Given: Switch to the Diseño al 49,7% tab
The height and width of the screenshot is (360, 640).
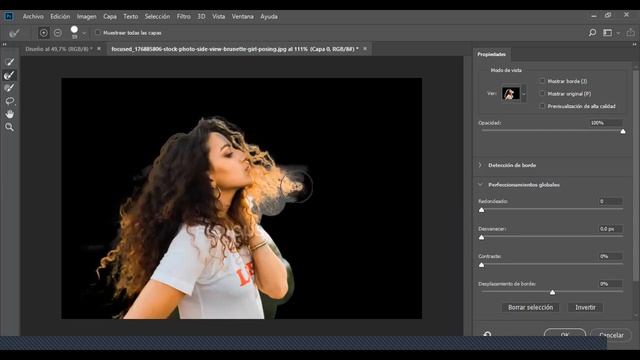Looking at the screenshot, I should point(59,49).
